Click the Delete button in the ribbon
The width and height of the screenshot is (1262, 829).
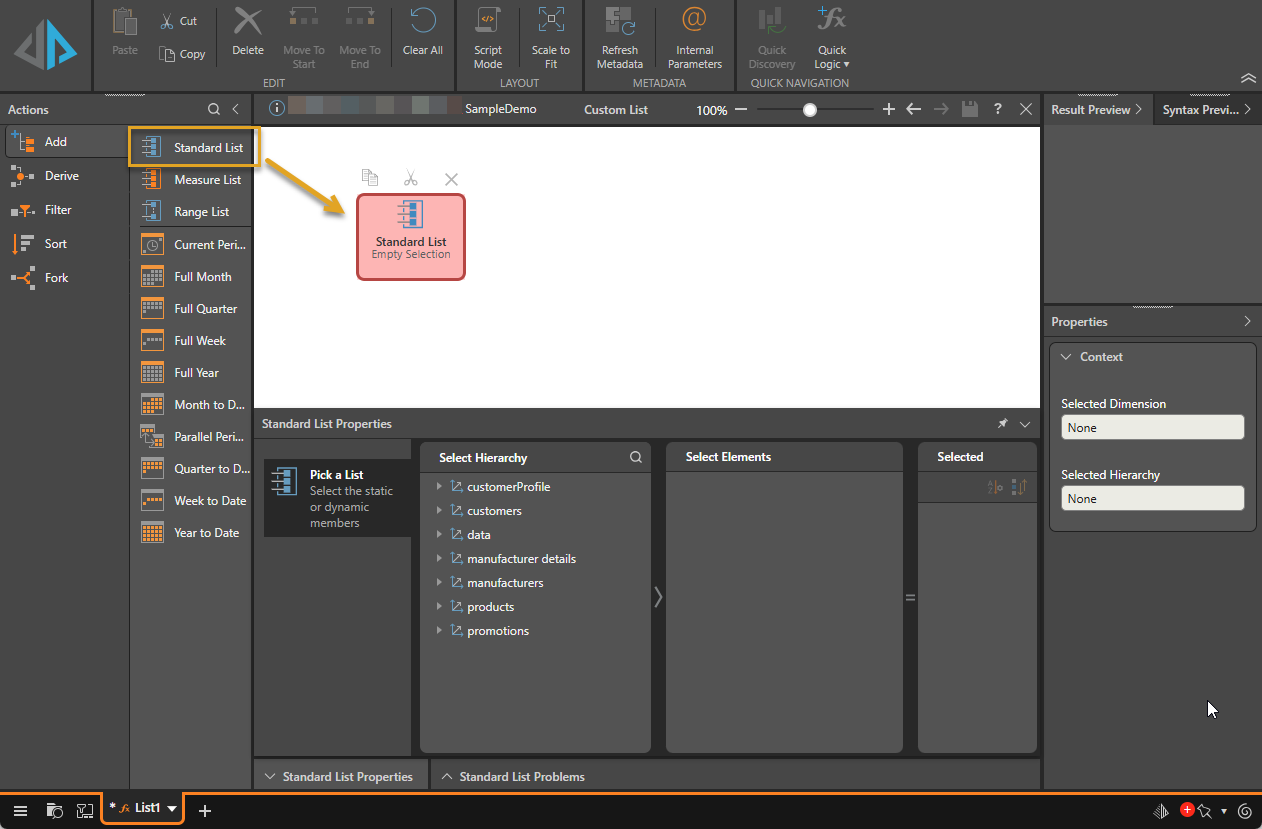tap(248, 33)
